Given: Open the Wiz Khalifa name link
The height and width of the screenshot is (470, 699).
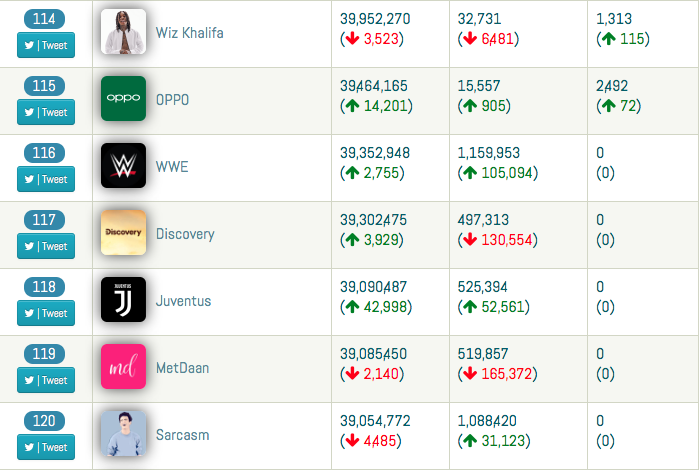Looking at the screenshot, I should coord(189,33).
